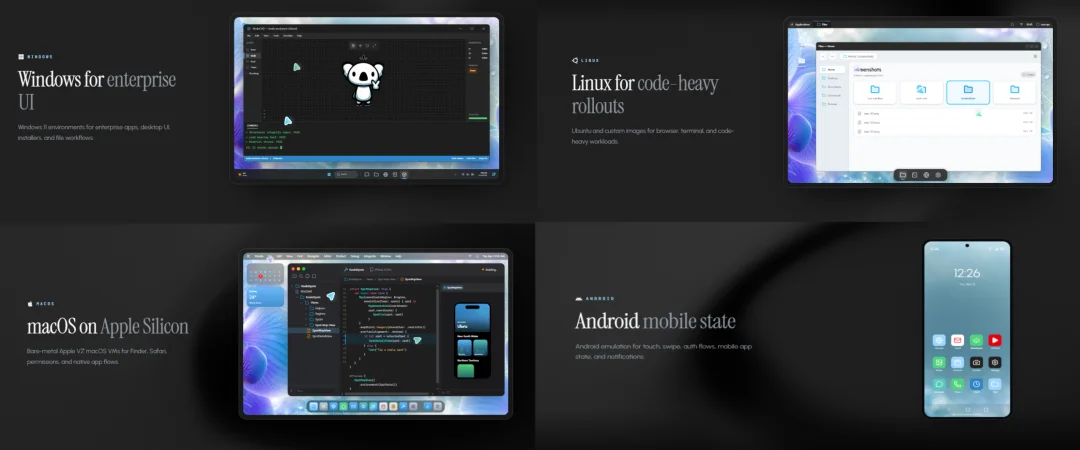The image size is (1080, 450).
Task: Select the Files tab in Linux top panel
Action: 822,24
